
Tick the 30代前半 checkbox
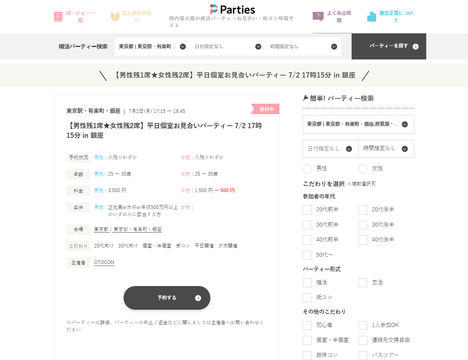point(307,225)
